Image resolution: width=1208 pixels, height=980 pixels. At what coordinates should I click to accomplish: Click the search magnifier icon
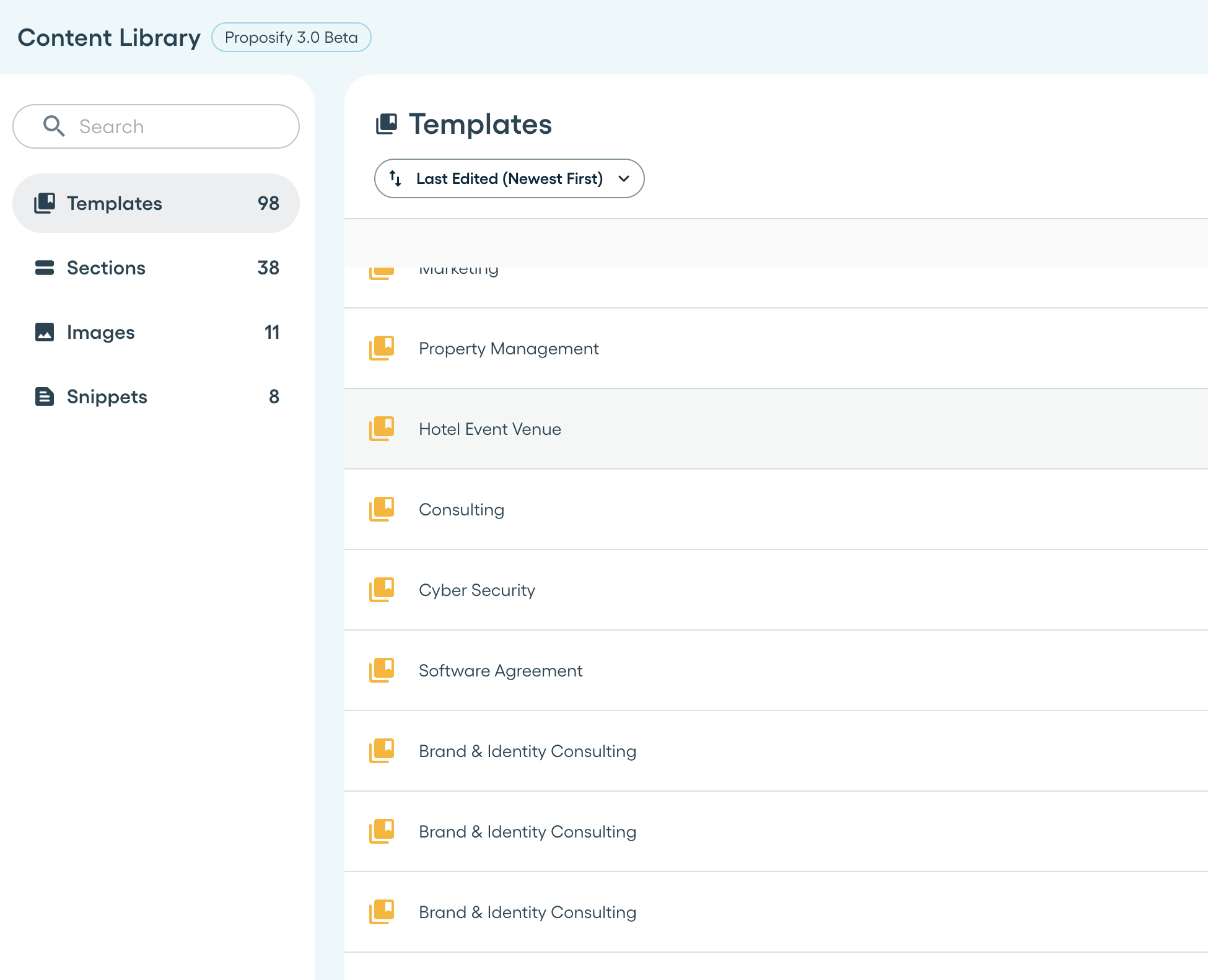[x=54, y=126]
